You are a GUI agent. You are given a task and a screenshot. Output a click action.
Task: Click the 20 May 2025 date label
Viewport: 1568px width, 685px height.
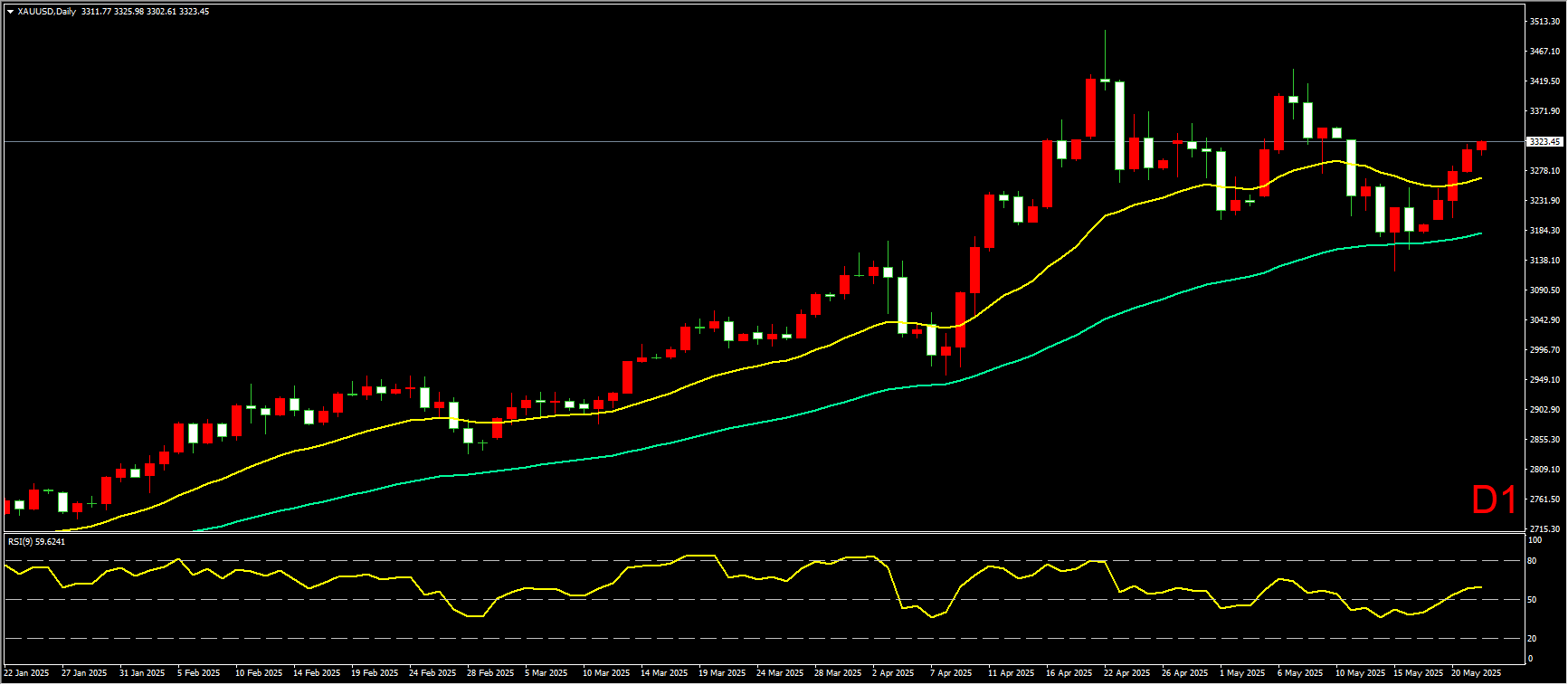[1477, 673]
